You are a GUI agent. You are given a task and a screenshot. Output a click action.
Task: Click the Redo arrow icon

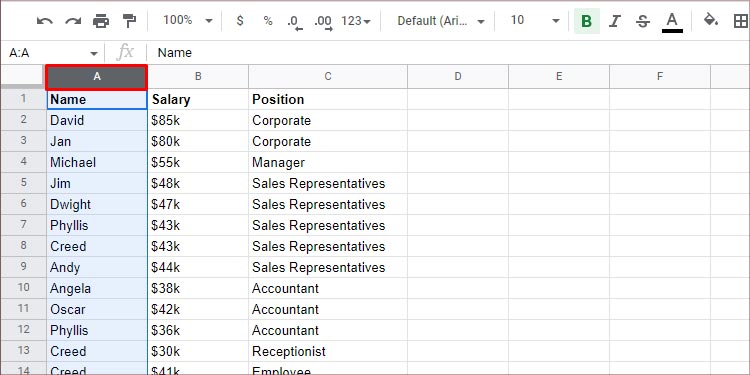73,21
